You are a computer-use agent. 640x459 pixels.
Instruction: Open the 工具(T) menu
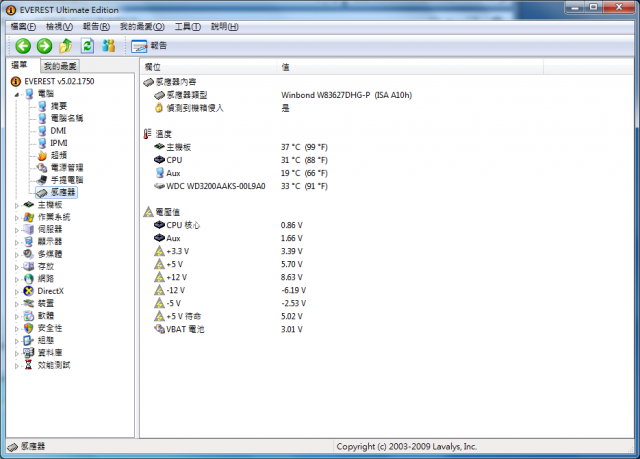187,27
